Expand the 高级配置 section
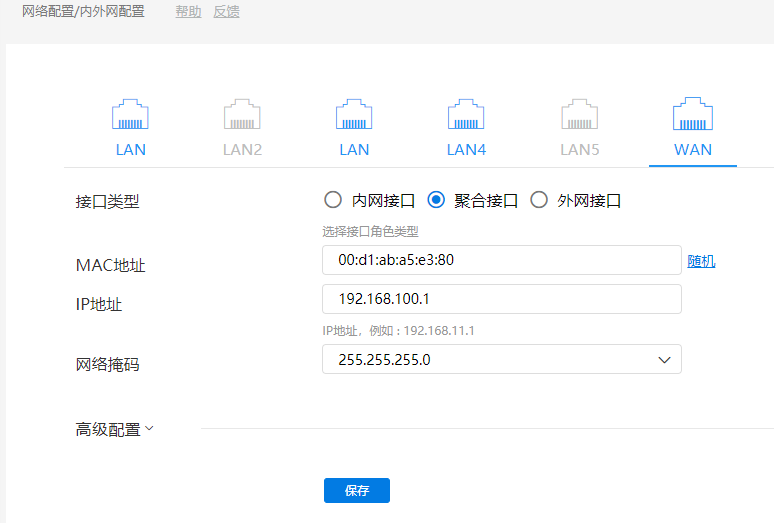The width and height of the screenshot is (774, 523). (115, 429)
